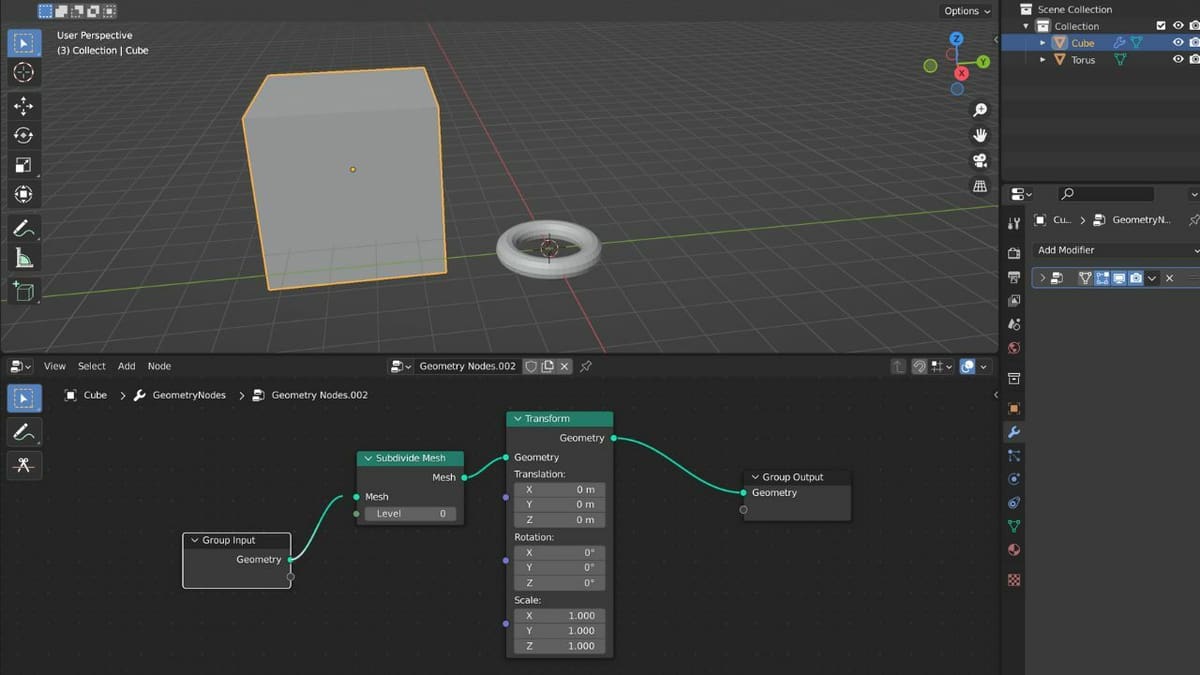The height and width of the screenshot is (675, 1200).
Task: Toggle modifier render visibility
Action: (x=1136, y=278)
